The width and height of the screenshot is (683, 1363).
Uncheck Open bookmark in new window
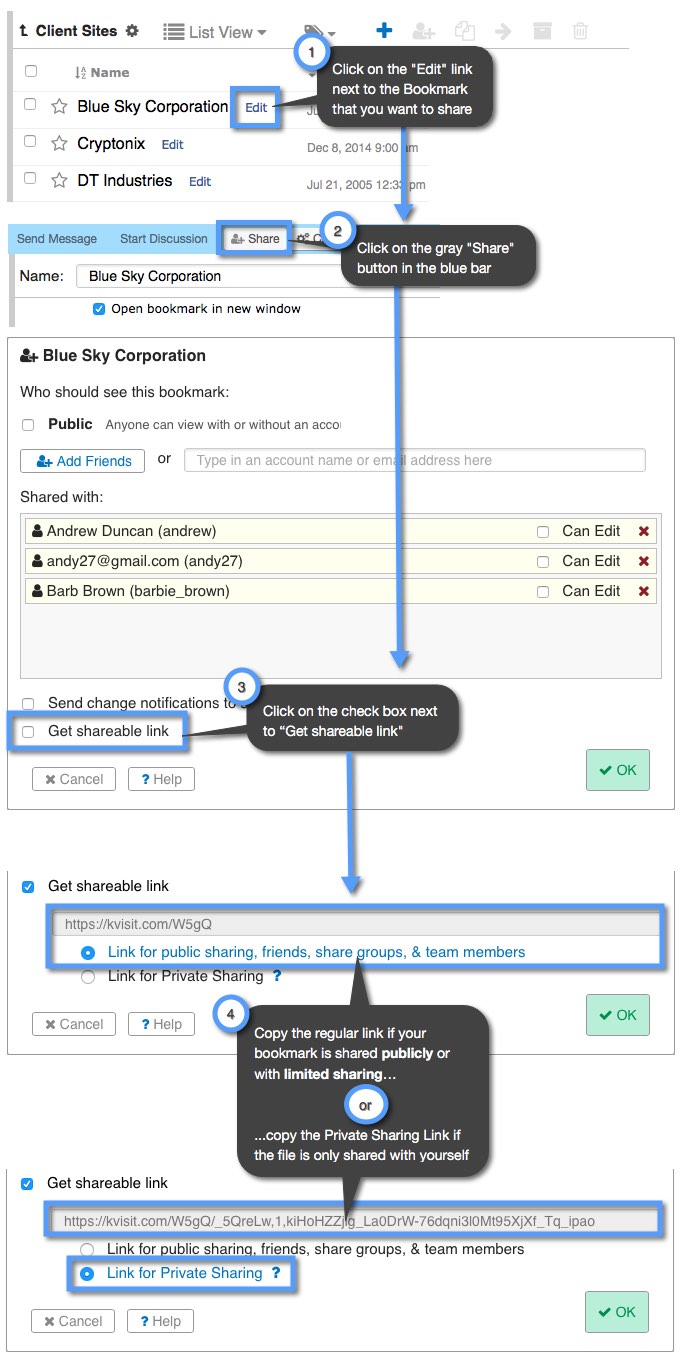coord(99,309)
